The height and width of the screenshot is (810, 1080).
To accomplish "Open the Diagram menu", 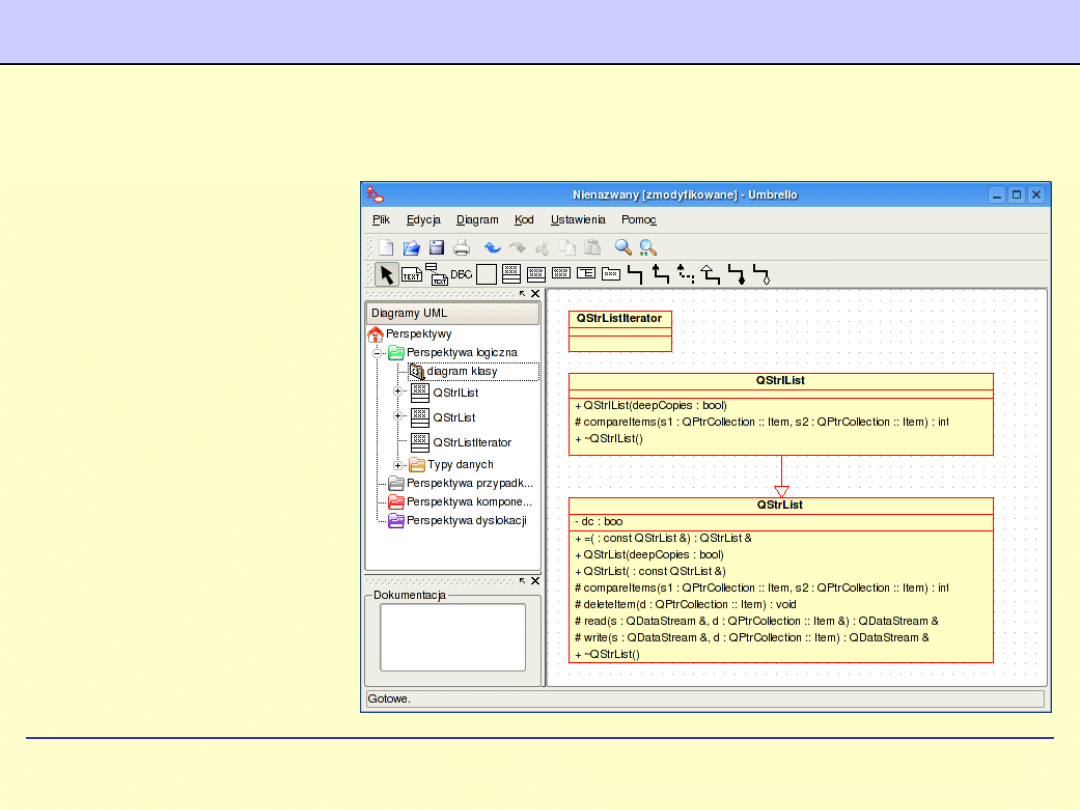I will pos(477,220).
